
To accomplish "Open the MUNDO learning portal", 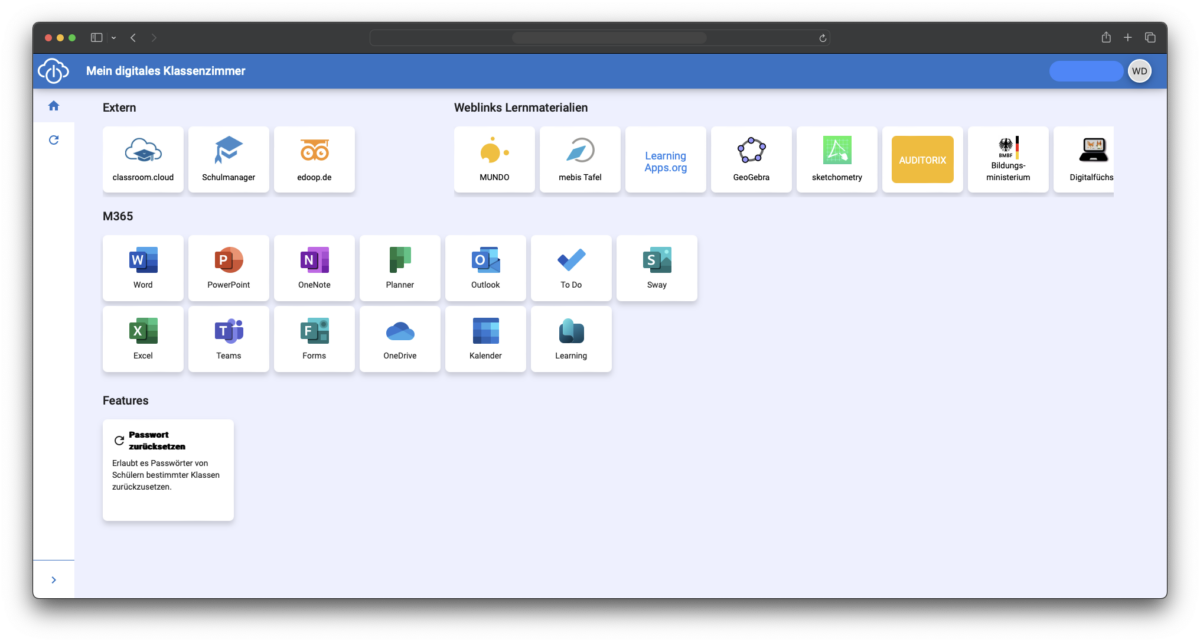I will pos(494,159).
